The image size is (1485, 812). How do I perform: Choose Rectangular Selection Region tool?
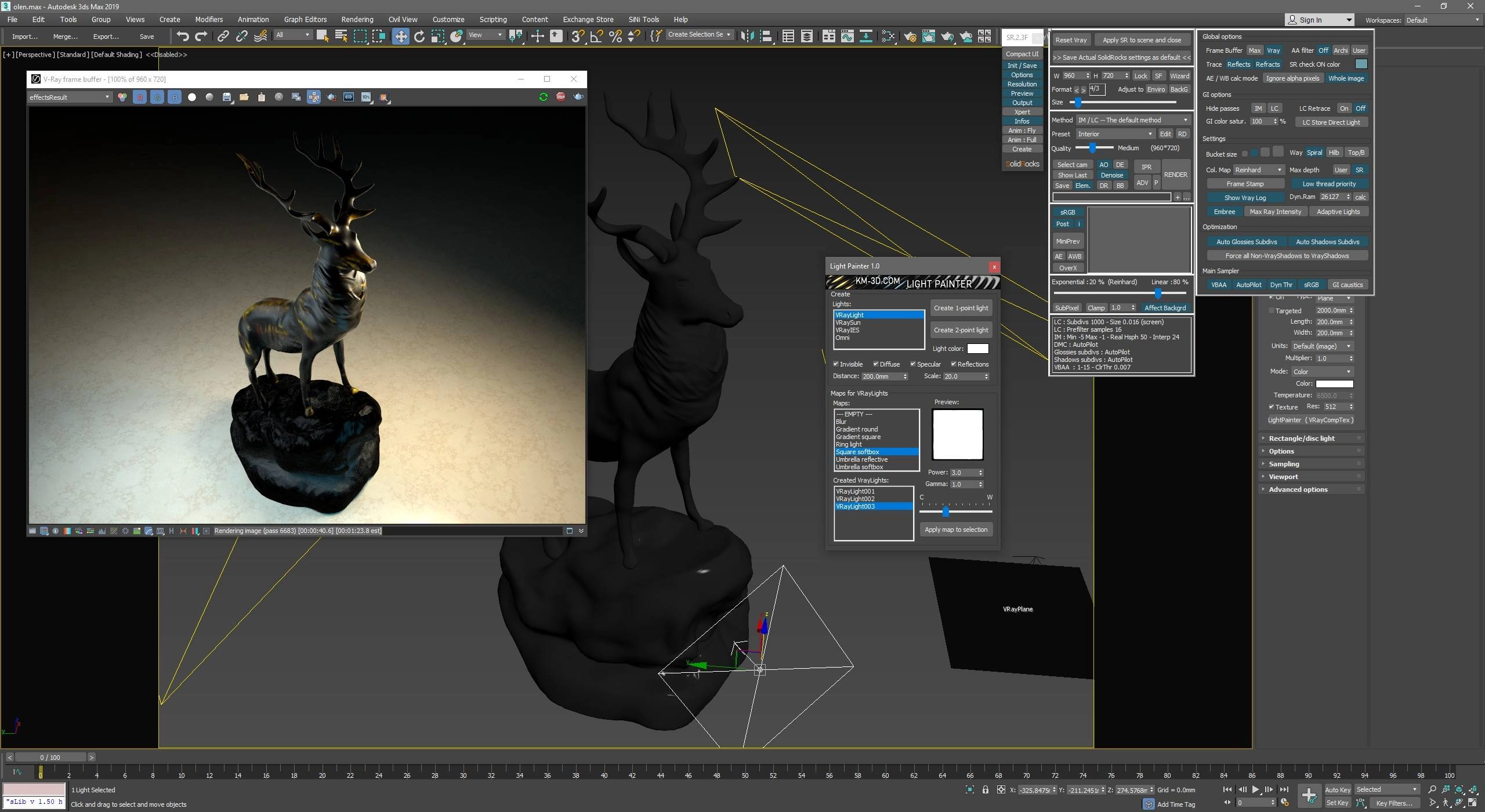pos(360,36)
